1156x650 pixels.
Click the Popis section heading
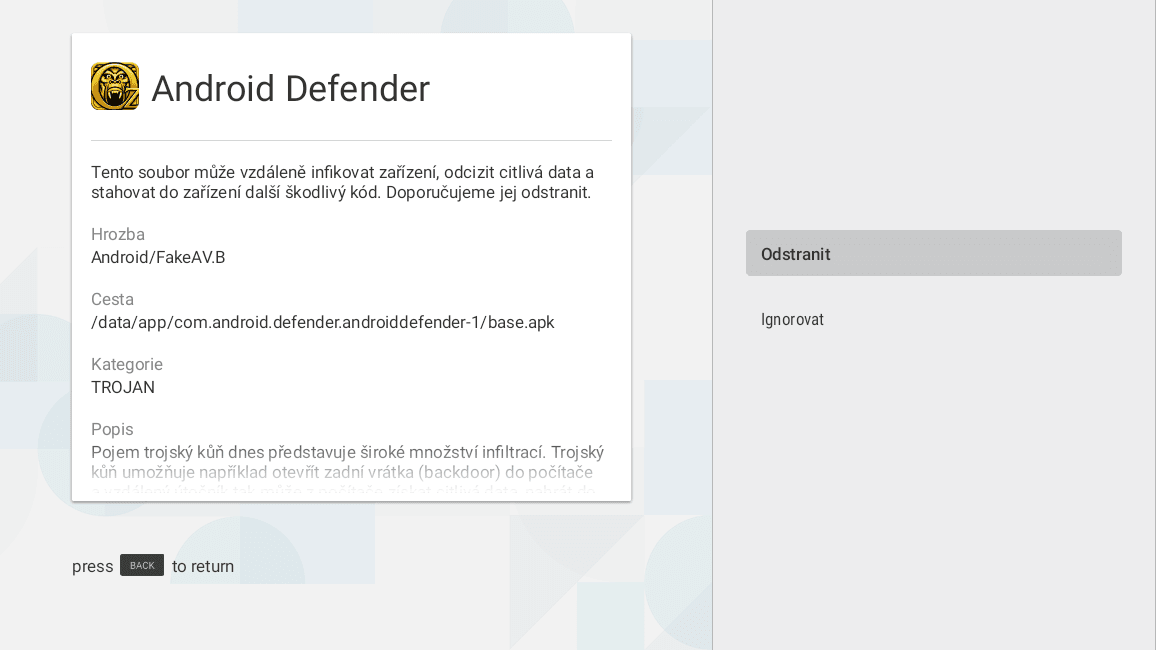pyautogui.click(x=112, y=429)
